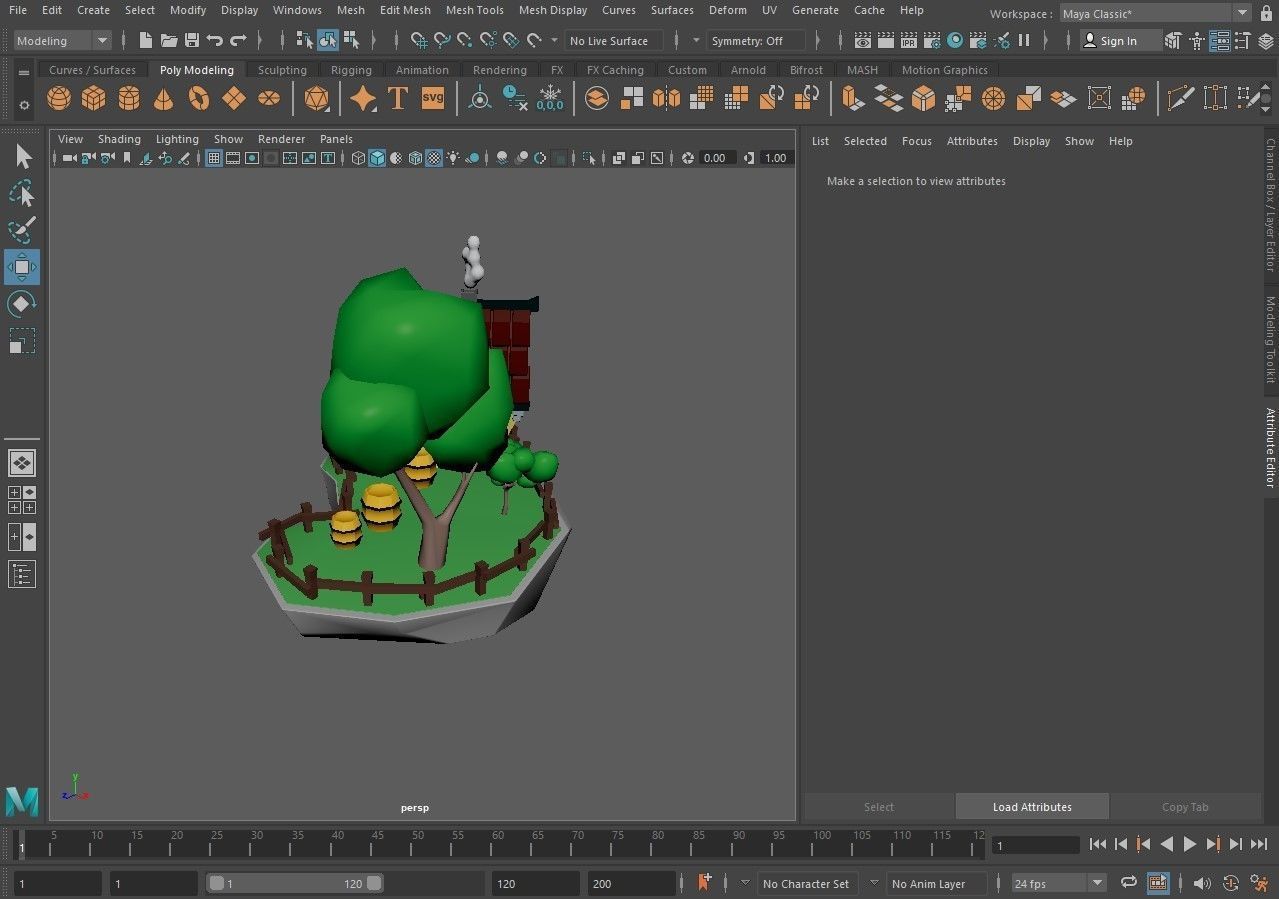The width and height of the screenshot is (1279, 899).
Task: Click the Save Scene floppy icon
Action: coord(192,40)
